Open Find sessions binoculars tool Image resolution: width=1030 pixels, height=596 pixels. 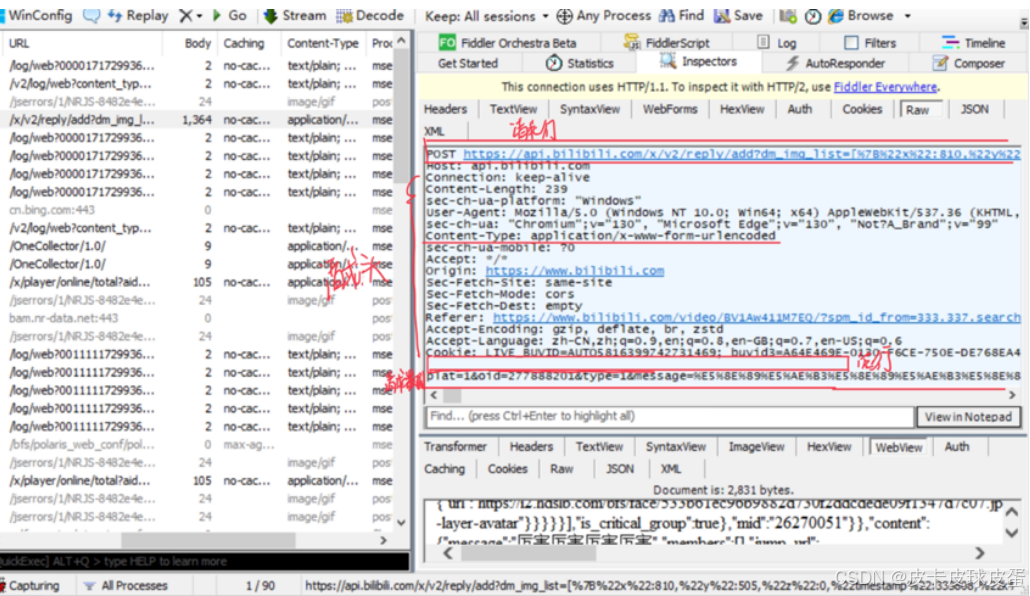681,15
